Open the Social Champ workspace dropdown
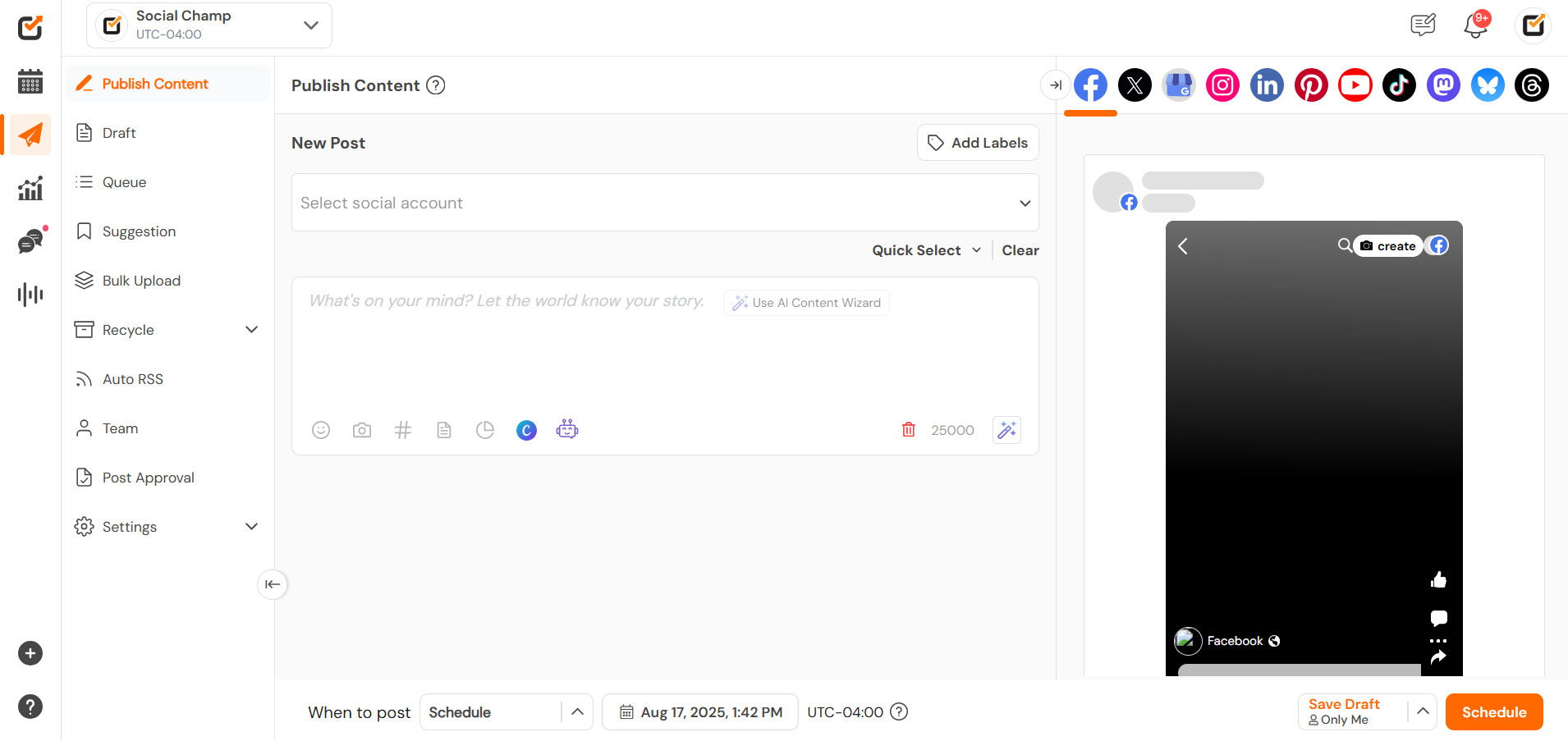The height and width of the screenshot is (741, 1568). coord(209,25)
